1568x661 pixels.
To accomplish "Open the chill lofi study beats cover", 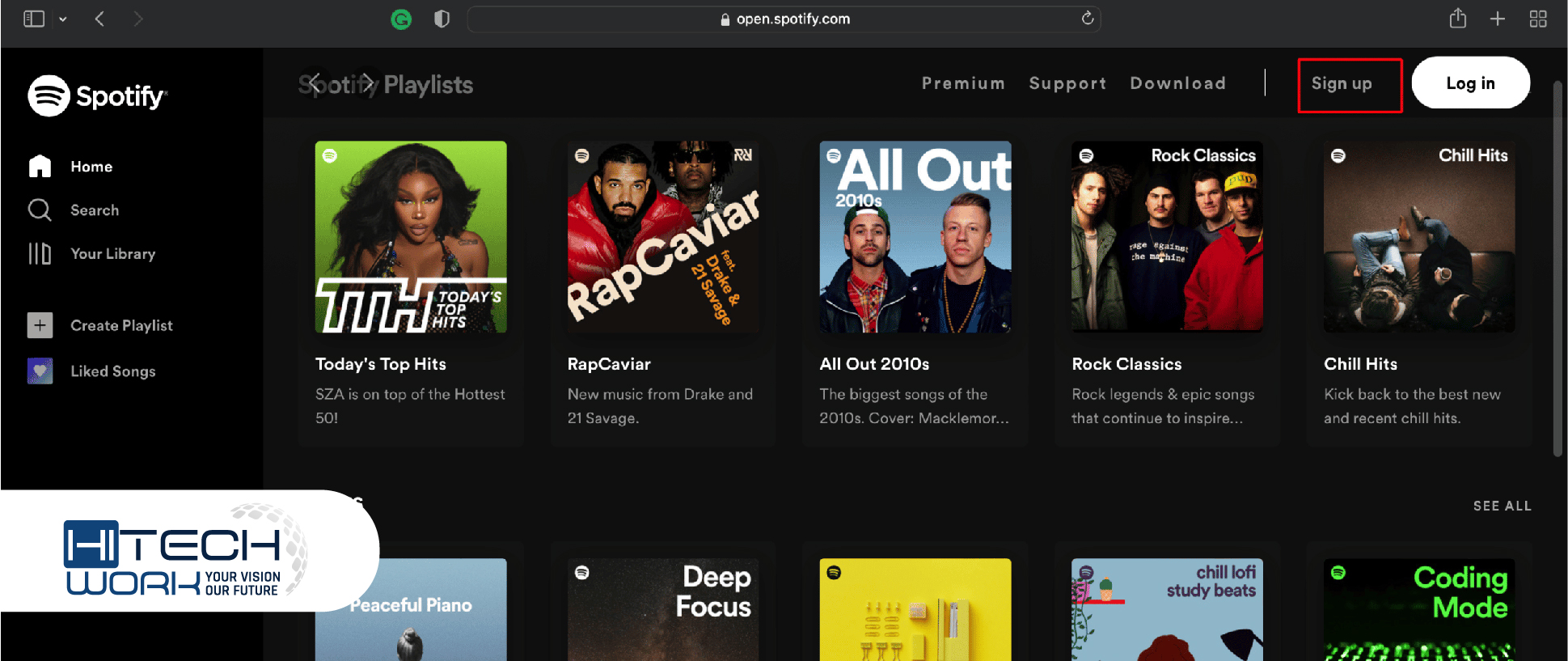I will pyautogui.click(x=1168, y=609).
